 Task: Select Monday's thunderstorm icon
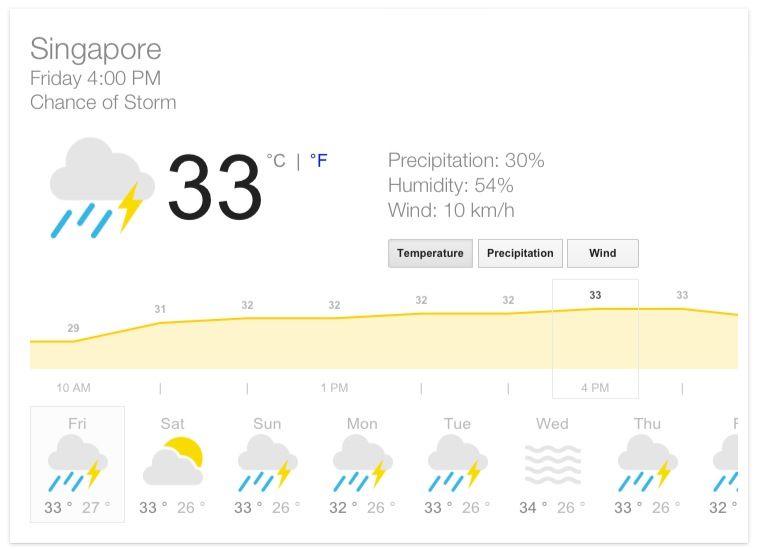coord(363,463)
